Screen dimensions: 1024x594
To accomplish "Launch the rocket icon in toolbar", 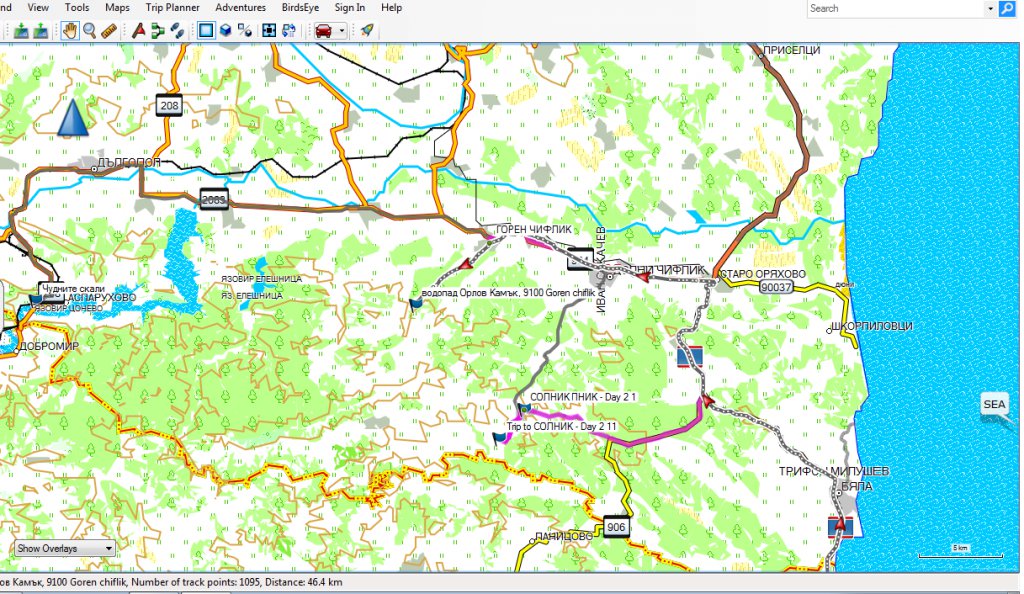I will pyautogui.click(x=367, y=30).
